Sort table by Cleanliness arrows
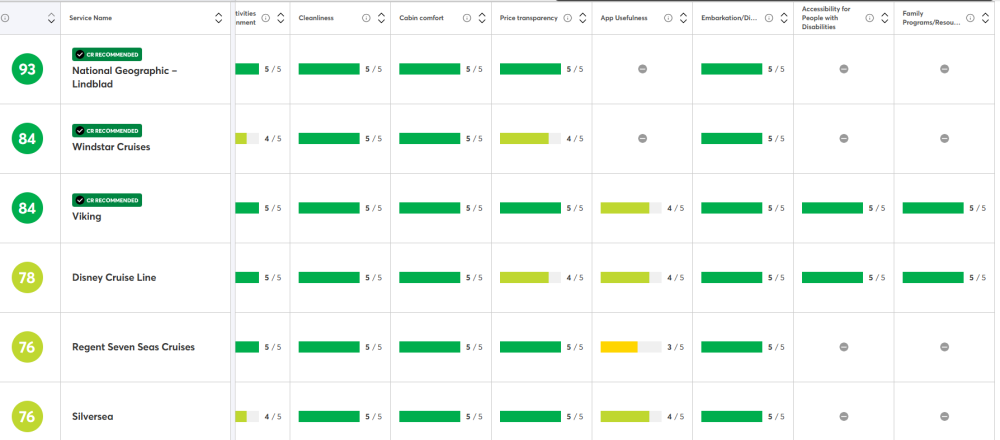 (x=381, y=18)
